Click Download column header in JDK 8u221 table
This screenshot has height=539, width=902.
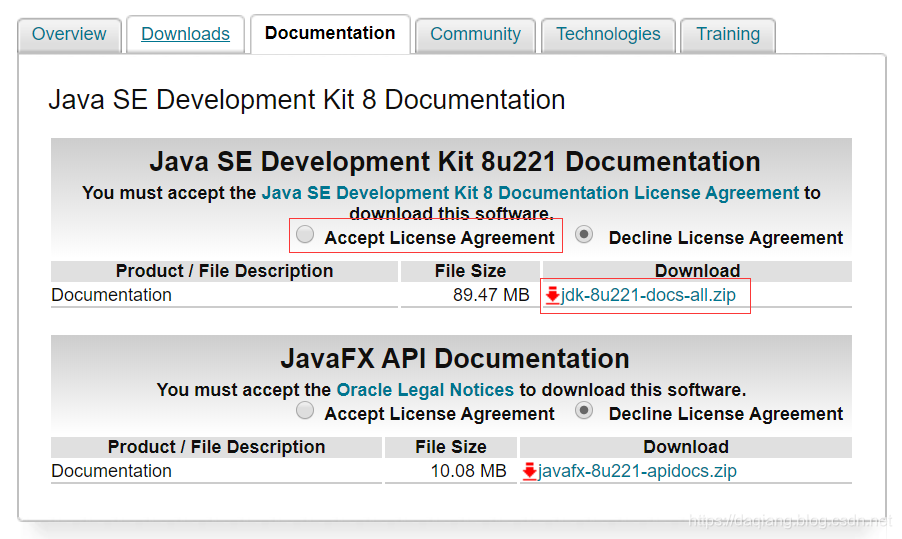[697, 271]
